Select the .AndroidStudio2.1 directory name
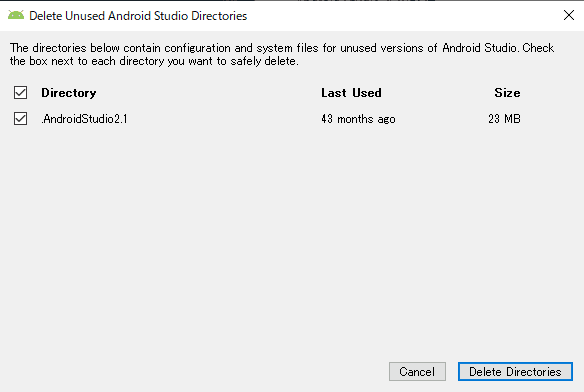 [x=84, y=119]
